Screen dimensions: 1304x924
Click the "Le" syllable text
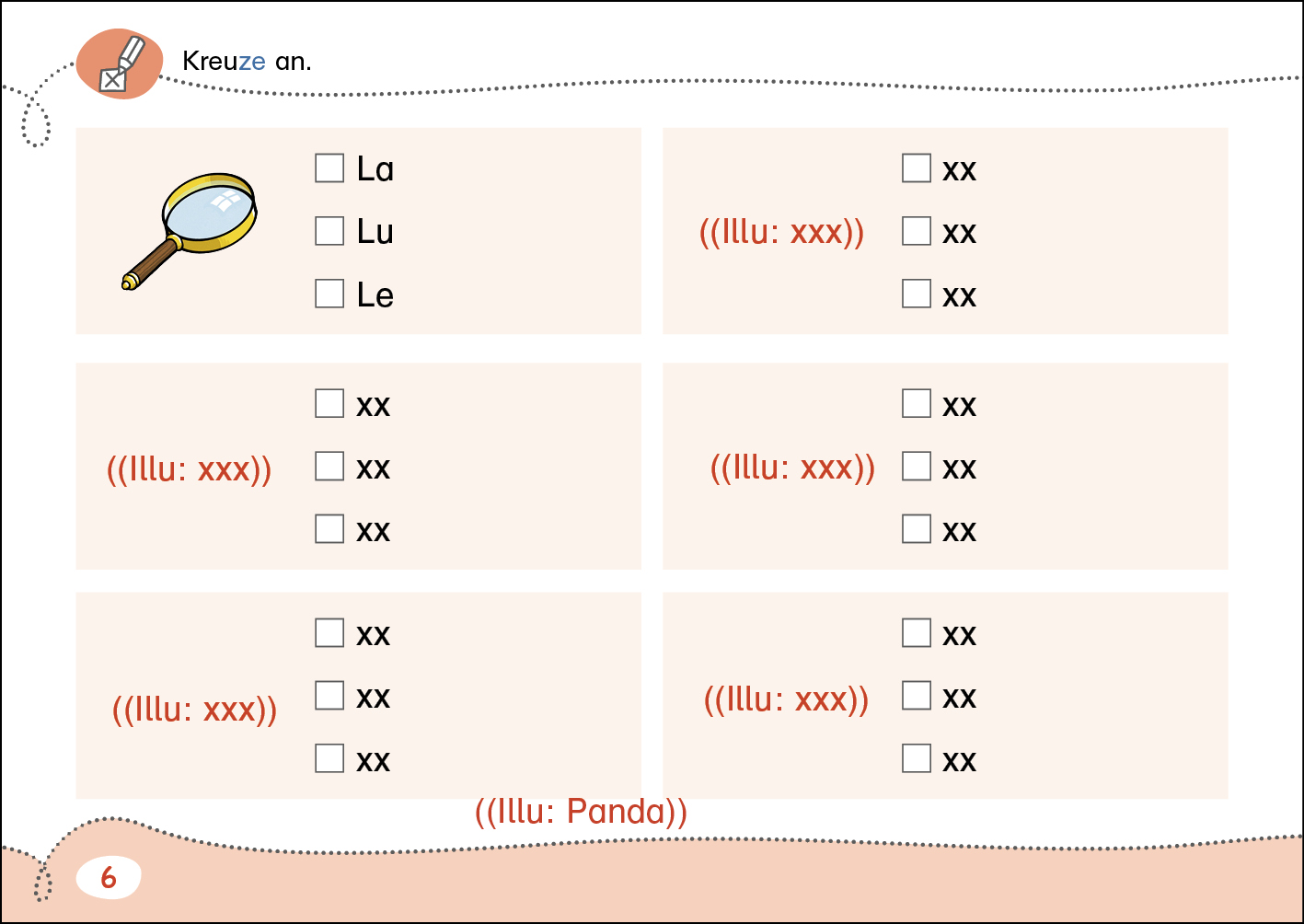click(375, 295)
